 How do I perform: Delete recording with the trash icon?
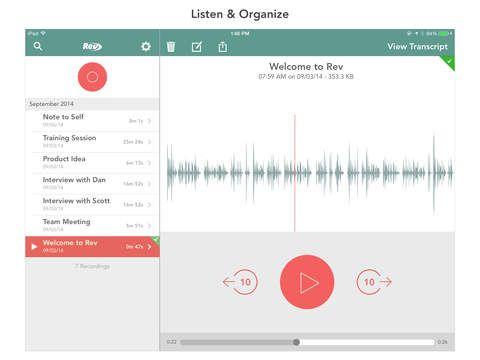171,47
